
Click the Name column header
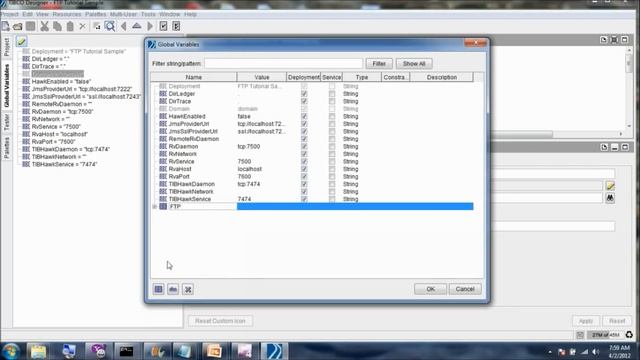(x=193, y=77)
